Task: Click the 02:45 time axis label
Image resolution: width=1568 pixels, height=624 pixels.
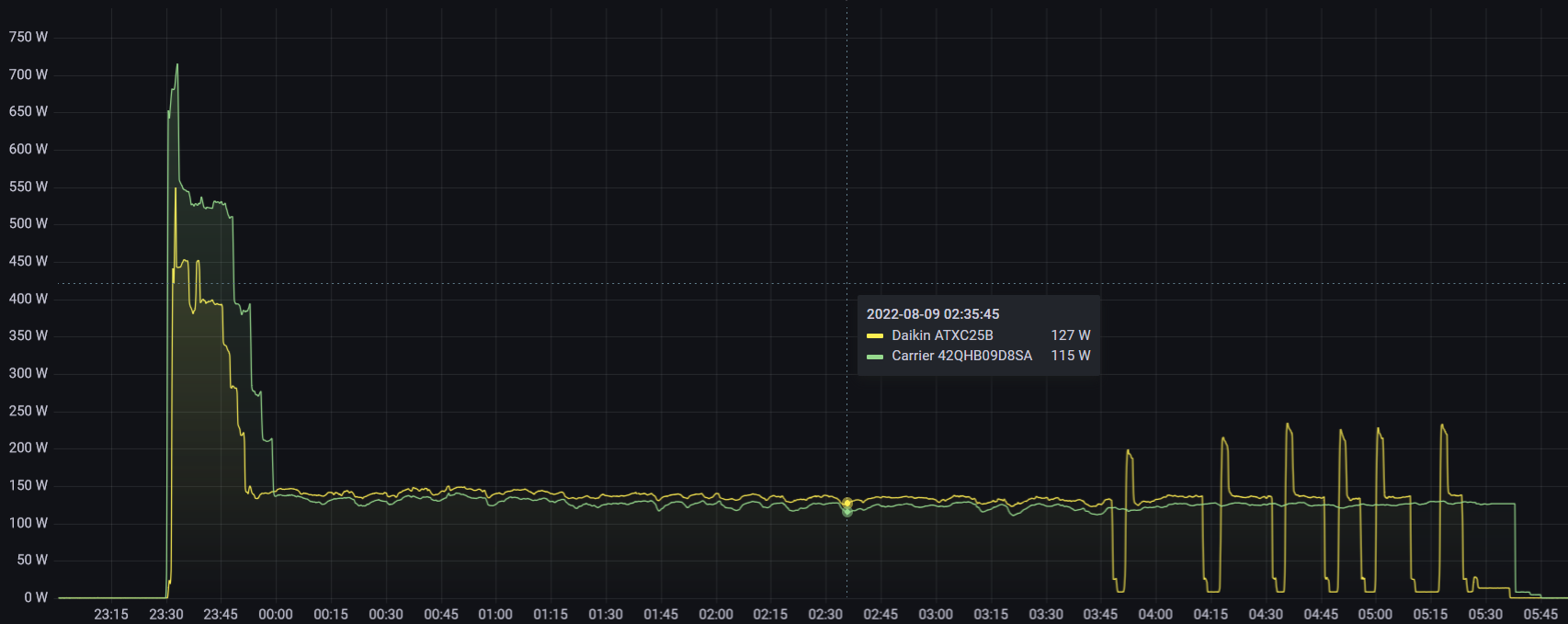Action: (x=881, y=614)
